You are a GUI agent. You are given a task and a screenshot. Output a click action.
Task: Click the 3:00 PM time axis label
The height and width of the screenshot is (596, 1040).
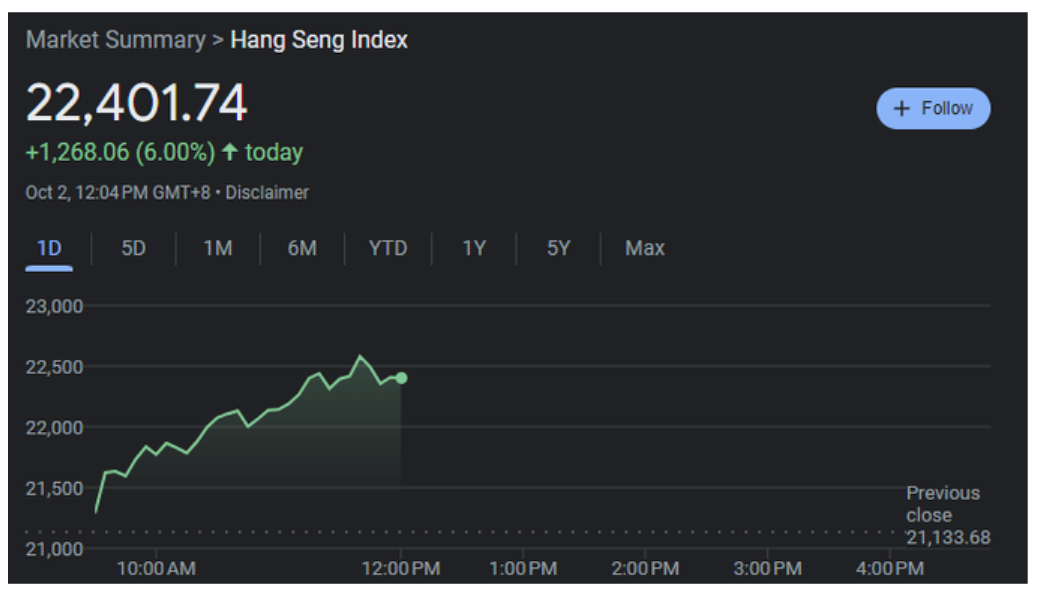(x=767, y=569)
